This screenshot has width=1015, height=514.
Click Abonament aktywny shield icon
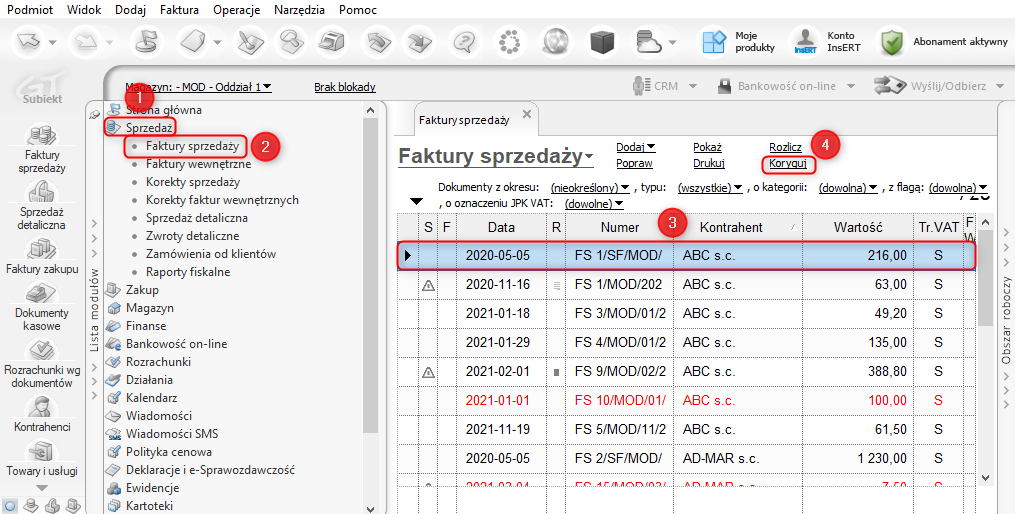point(892,42)
